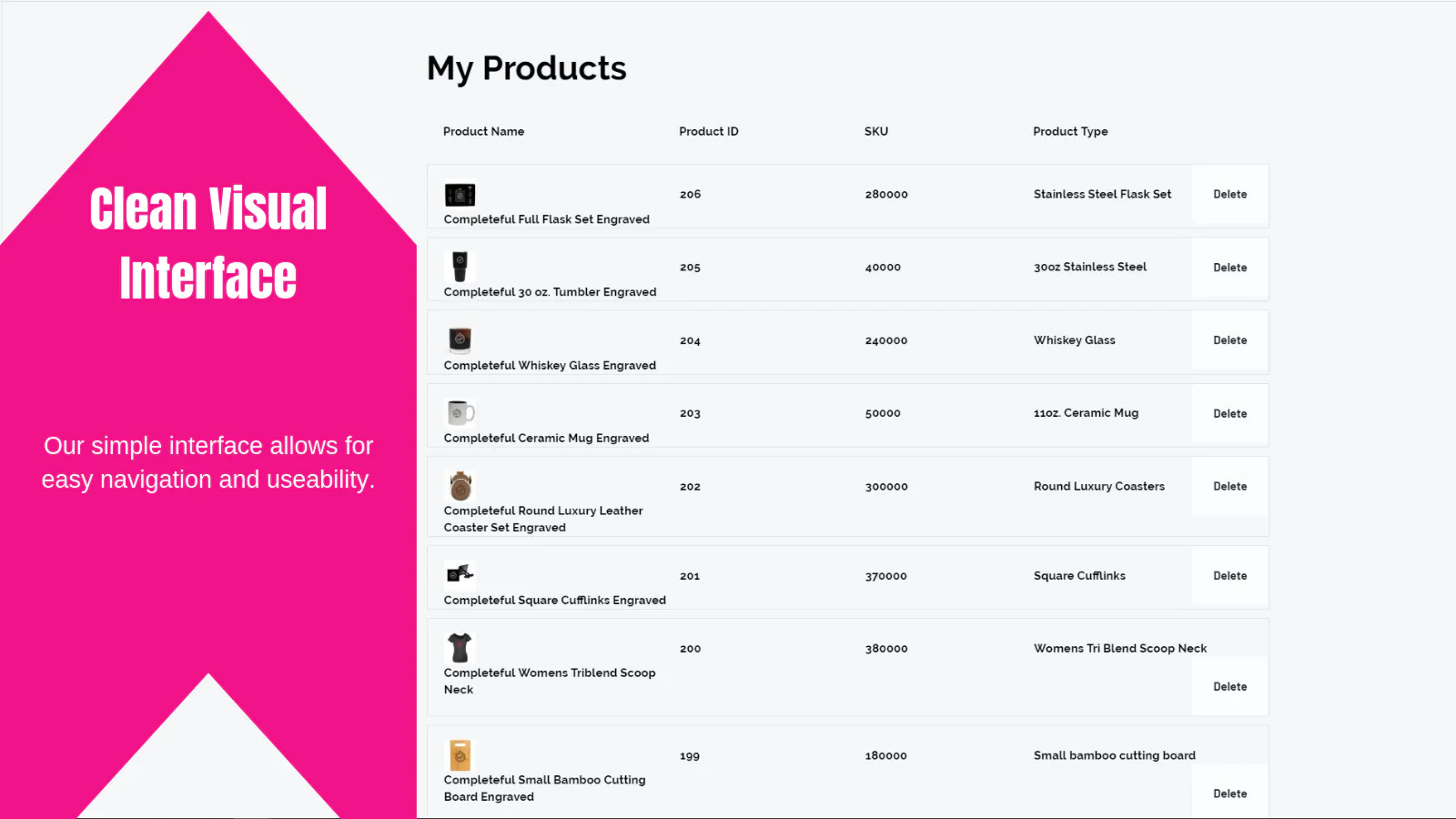Screen dimensions: 1456x819
Task: Delete the Whiskey Glass Engraved row
Action: point(1229,340)
